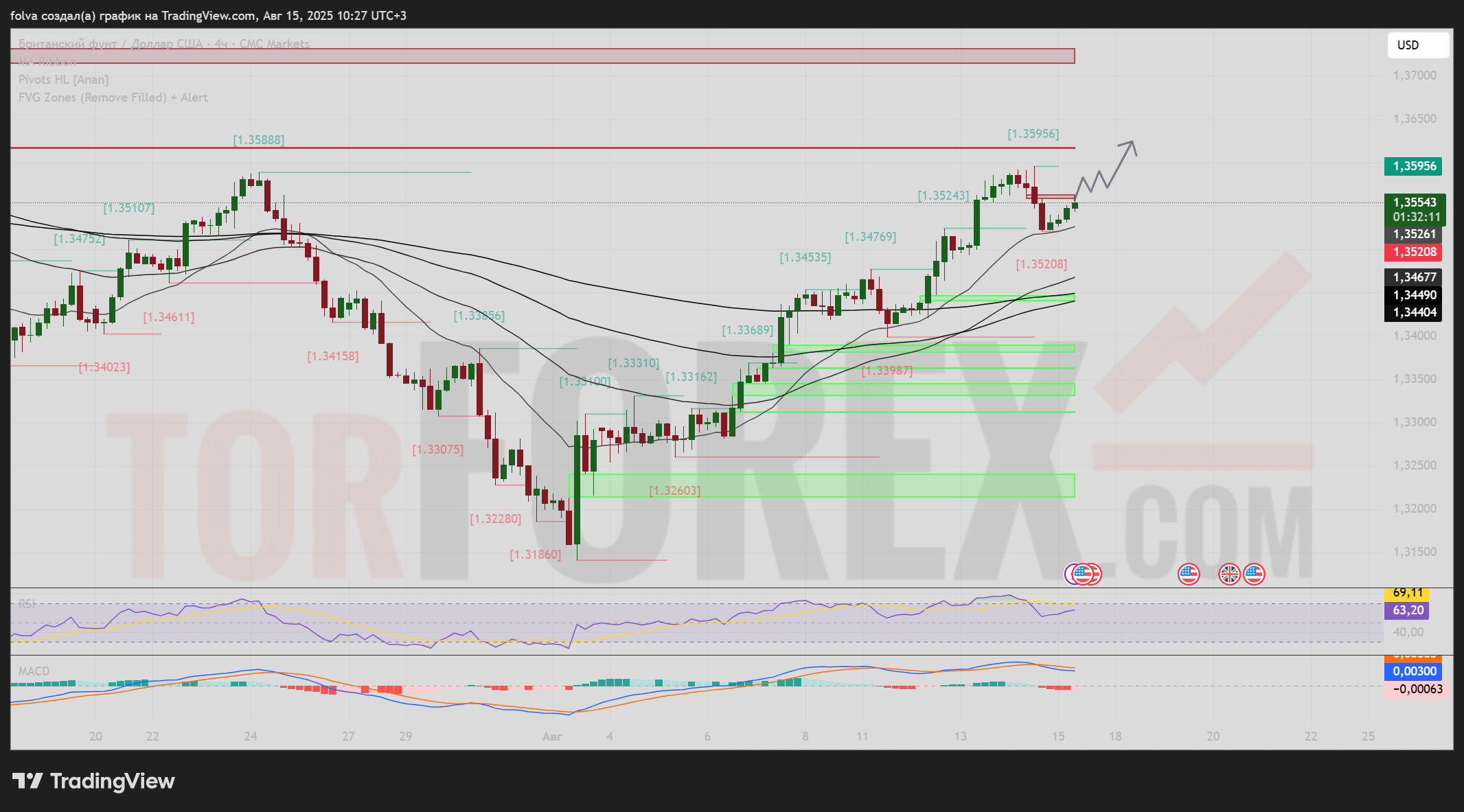
Task: Click US flag event icon right of UK flag
Action: click(x=1254, y=574)
